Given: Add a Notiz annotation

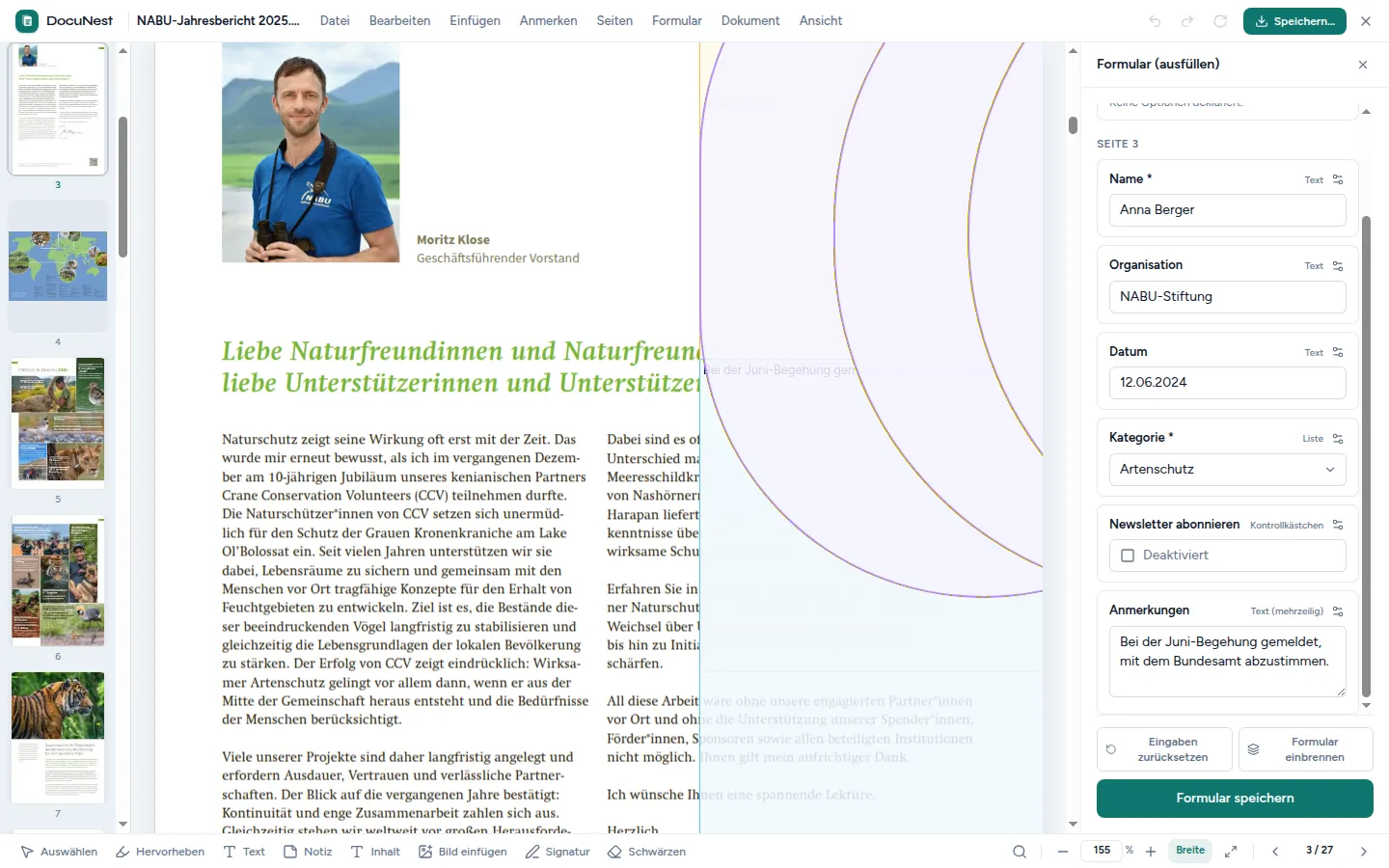Looking at the screenshot, I should (308, 852).
